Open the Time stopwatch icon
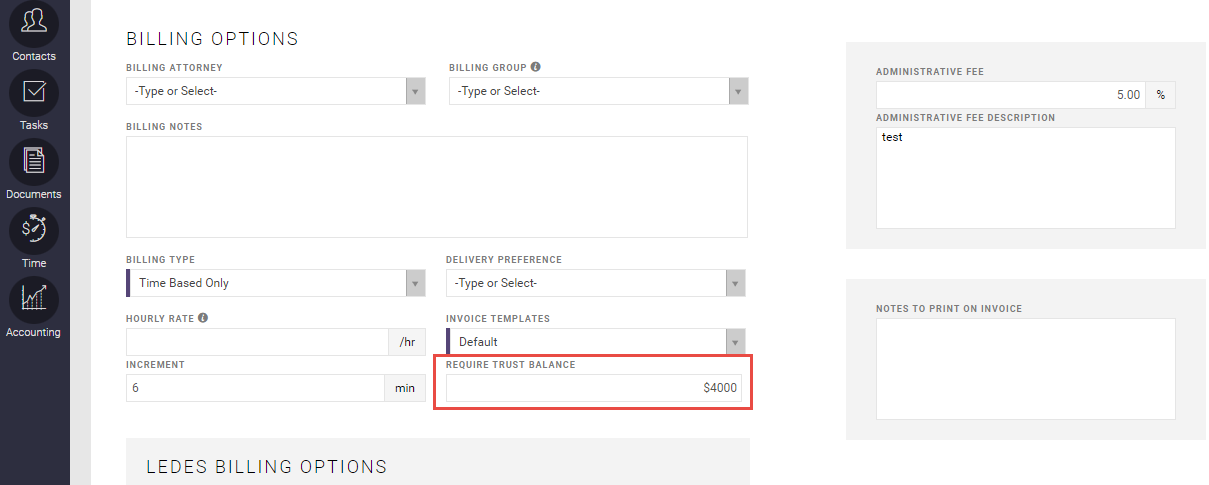This screenshot has width=1209, height=485. point(34,229)
